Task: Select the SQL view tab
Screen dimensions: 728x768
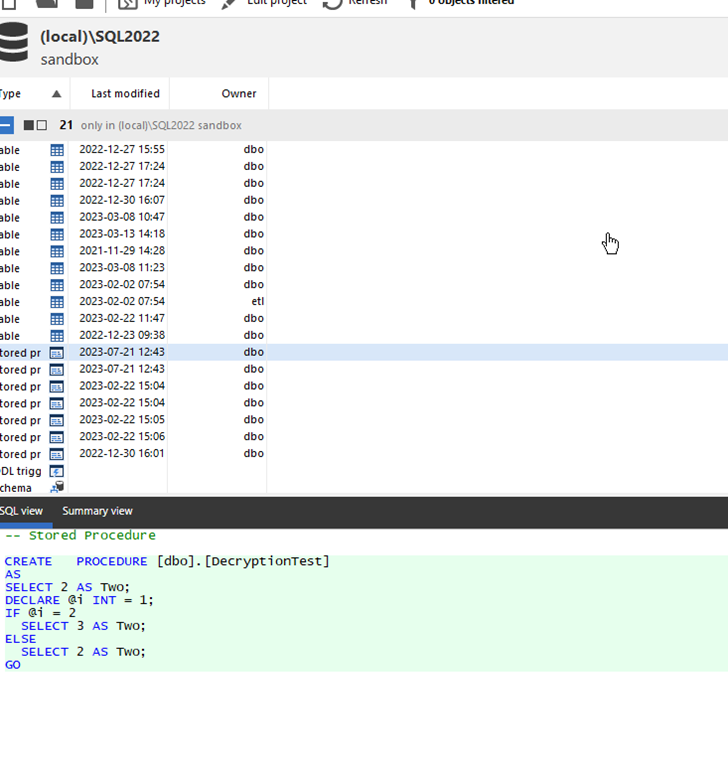Action: [x=21, y=511]
